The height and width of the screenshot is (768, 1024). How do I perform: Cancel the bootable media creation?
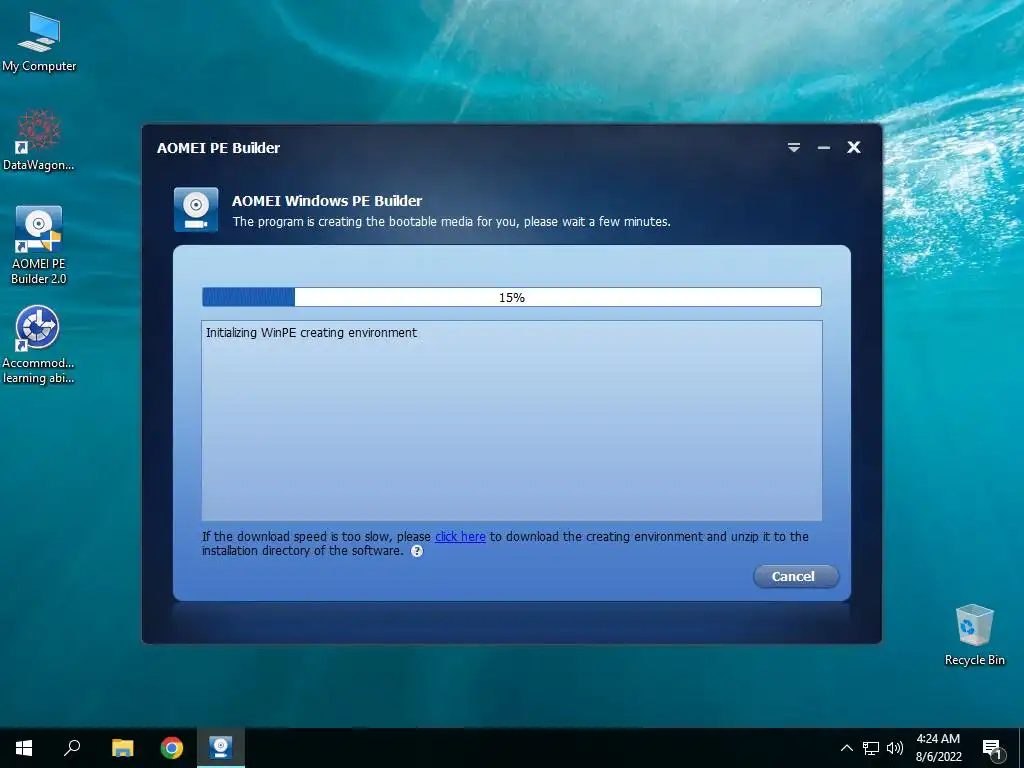(x=795, y=576)
